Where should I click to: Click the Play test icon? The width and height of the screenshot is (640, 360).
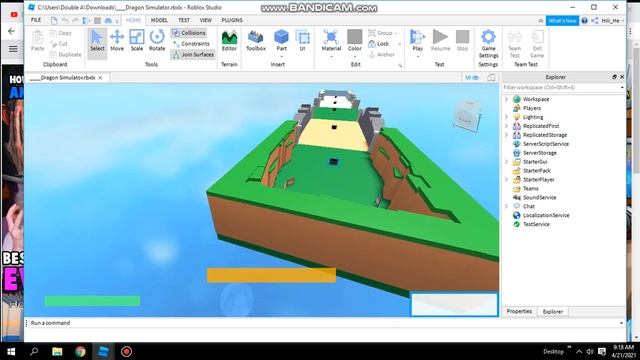coord(417,37)
